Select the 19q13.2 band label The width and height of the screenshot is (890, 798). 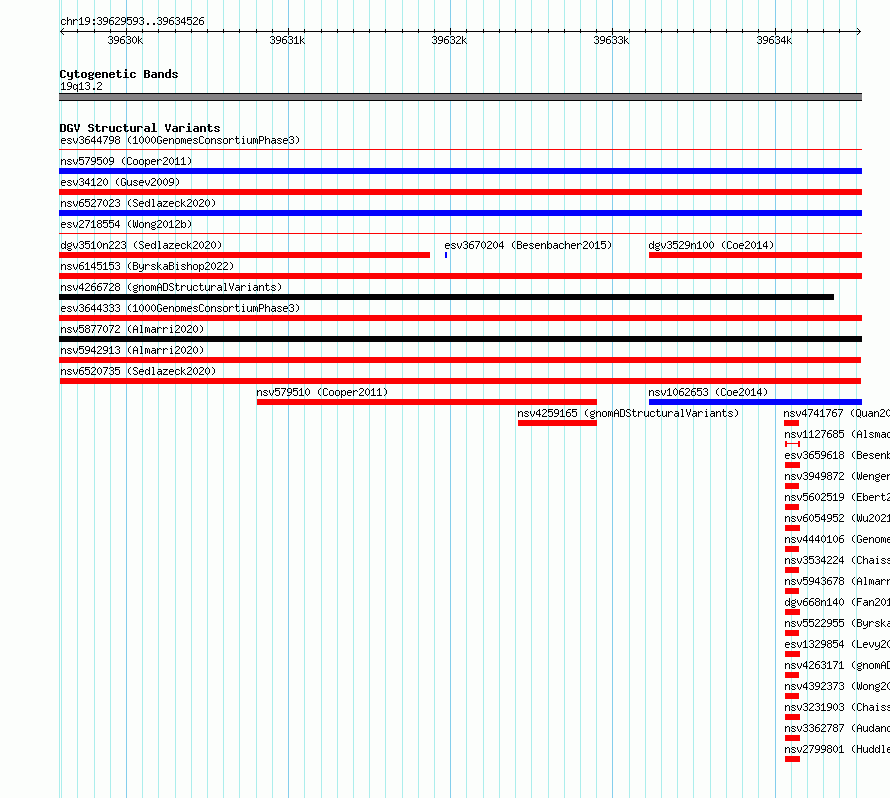pyautogui.click(x=81, y=86)
